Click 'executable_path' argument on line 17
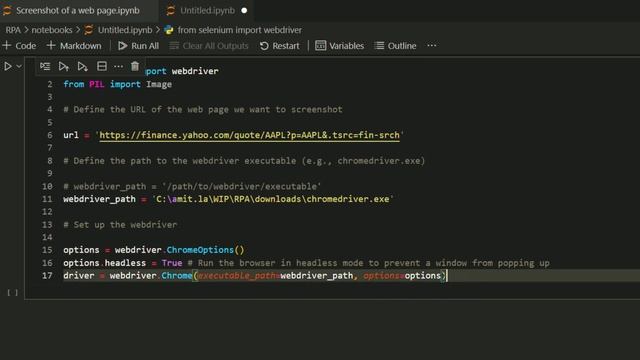This screenshot has width=640, height=360. coord(238,276)
